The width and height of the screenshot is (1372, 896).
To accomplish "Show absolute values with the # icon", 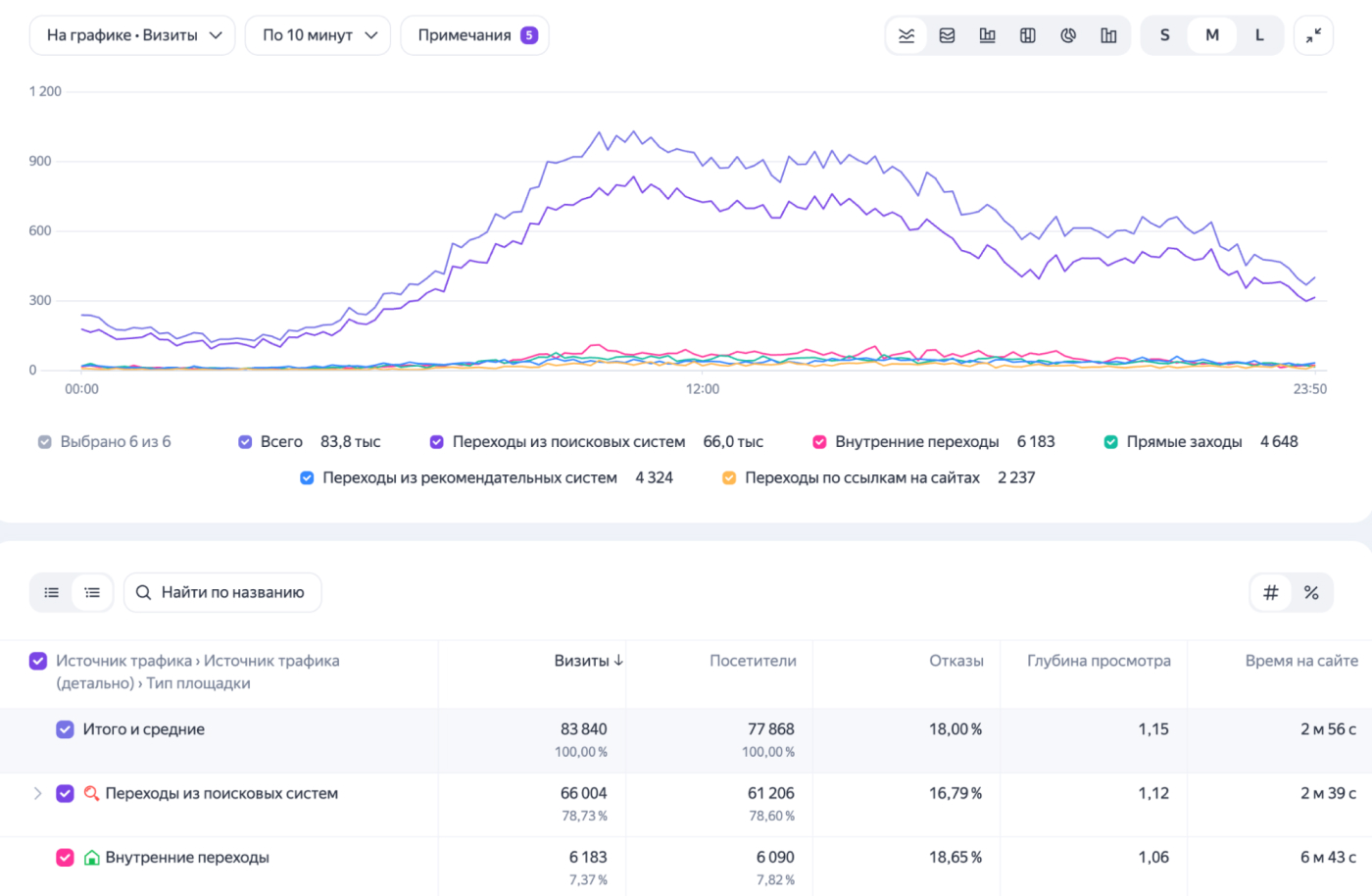I will click(1271, 592).
